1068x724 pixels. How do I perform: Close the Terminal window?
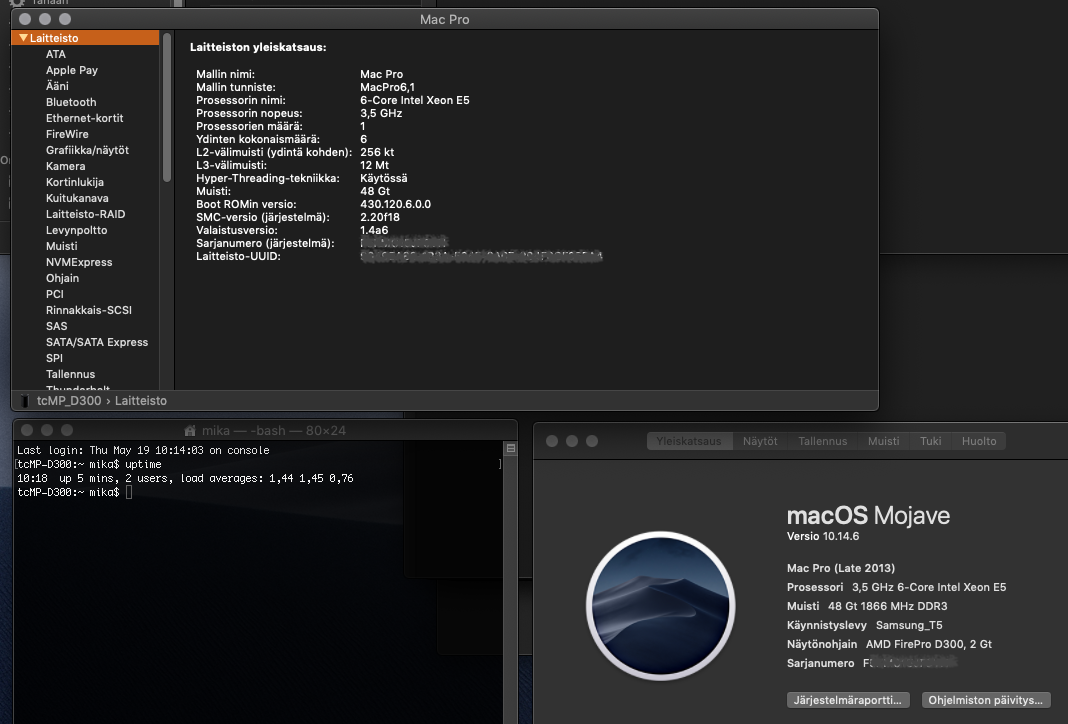pos(27,430)
